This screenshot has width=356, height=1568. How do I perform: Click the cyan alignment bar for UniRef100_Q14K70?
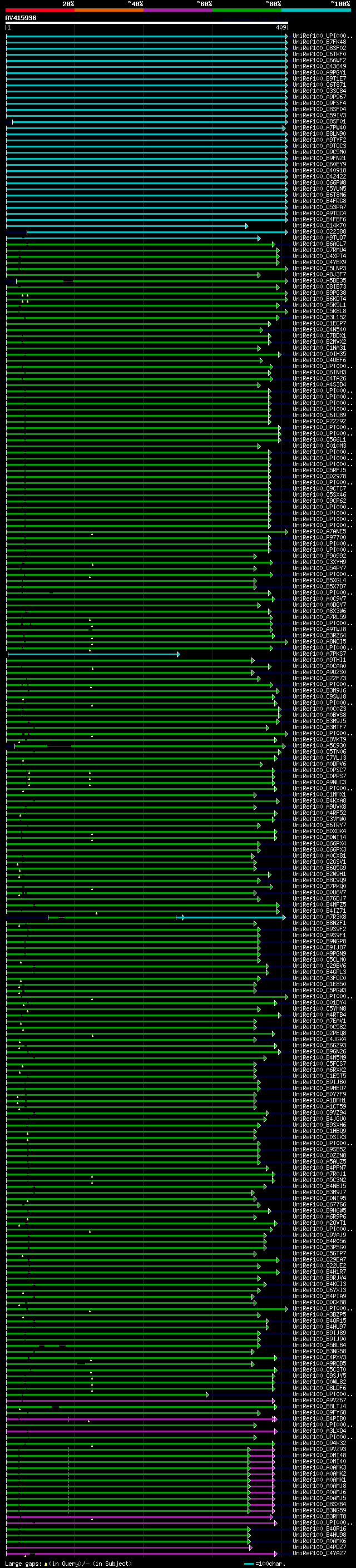tap(127, 226)
